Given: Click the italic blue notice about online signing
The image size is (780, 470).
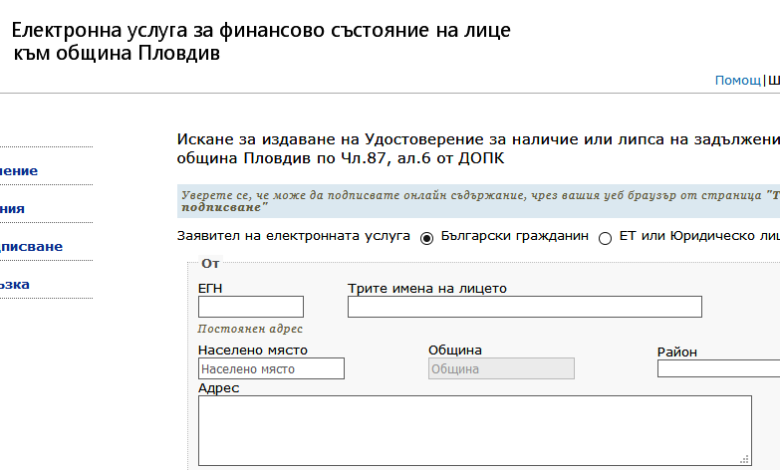Looking at the screenshot, I should tap(479, 201).
